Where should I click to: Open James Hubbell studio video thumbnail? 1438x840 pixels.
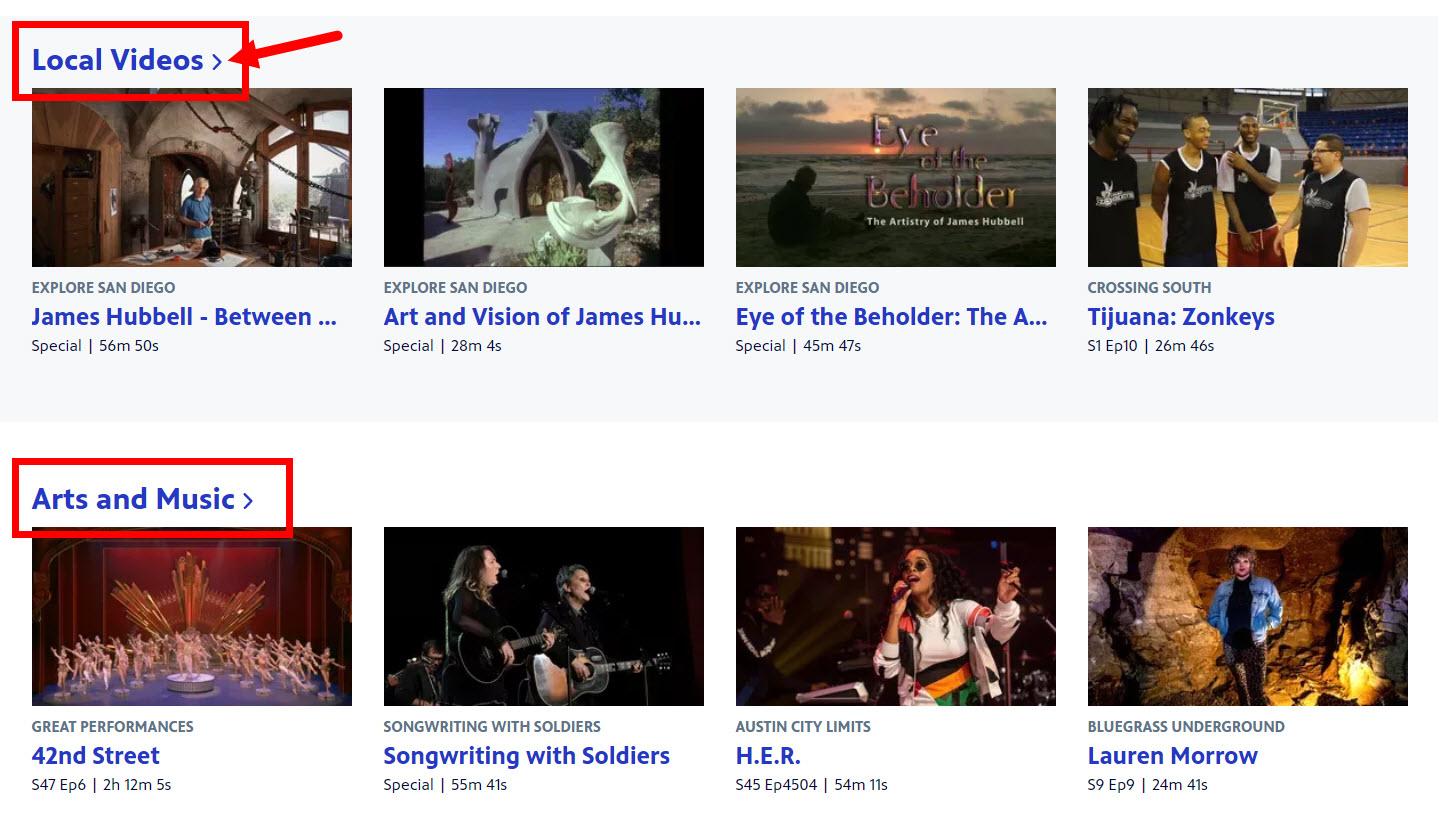tap(192, 177)
